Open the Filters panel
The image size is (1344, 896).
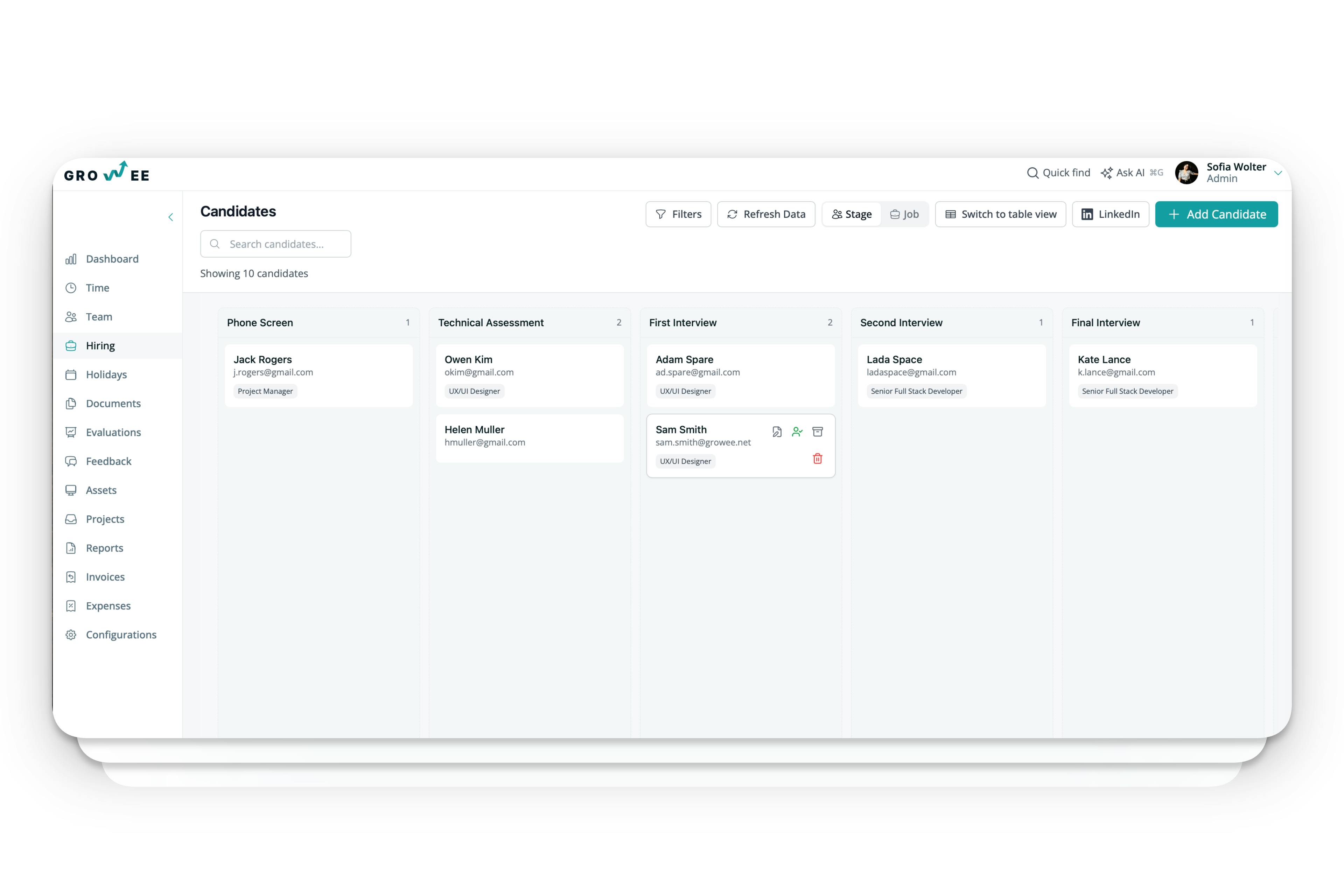[678, 214]
